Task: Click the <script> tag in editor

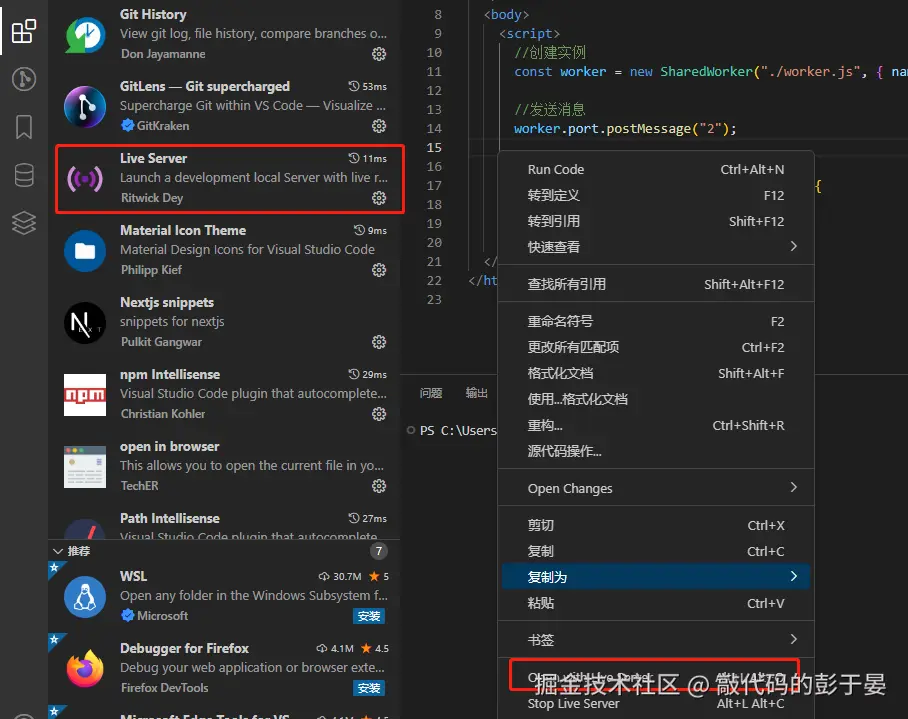Action: (529, 34)
